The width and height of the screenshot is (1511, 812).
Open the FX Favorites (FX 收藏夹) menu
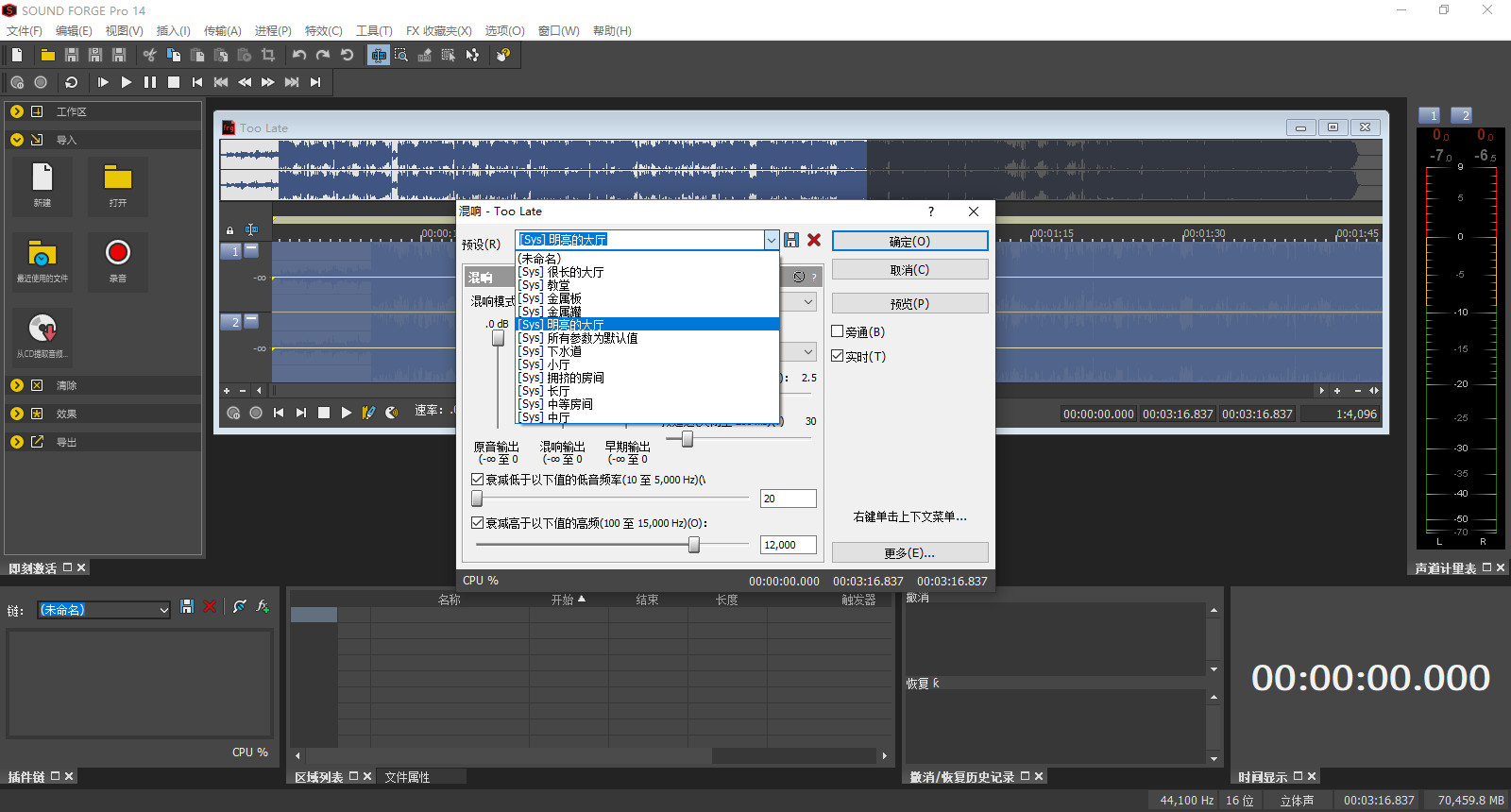pyautogui.click(x=438, y=30)
